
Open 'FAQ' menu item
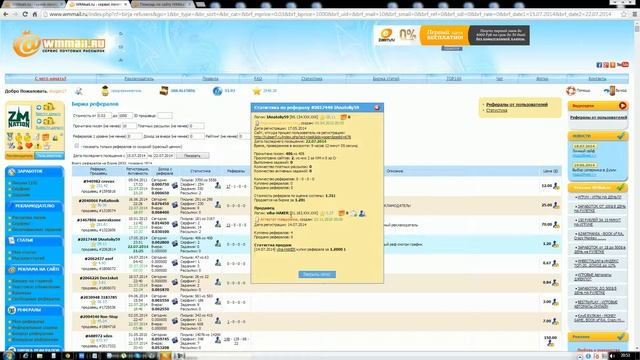coord(258,78)
